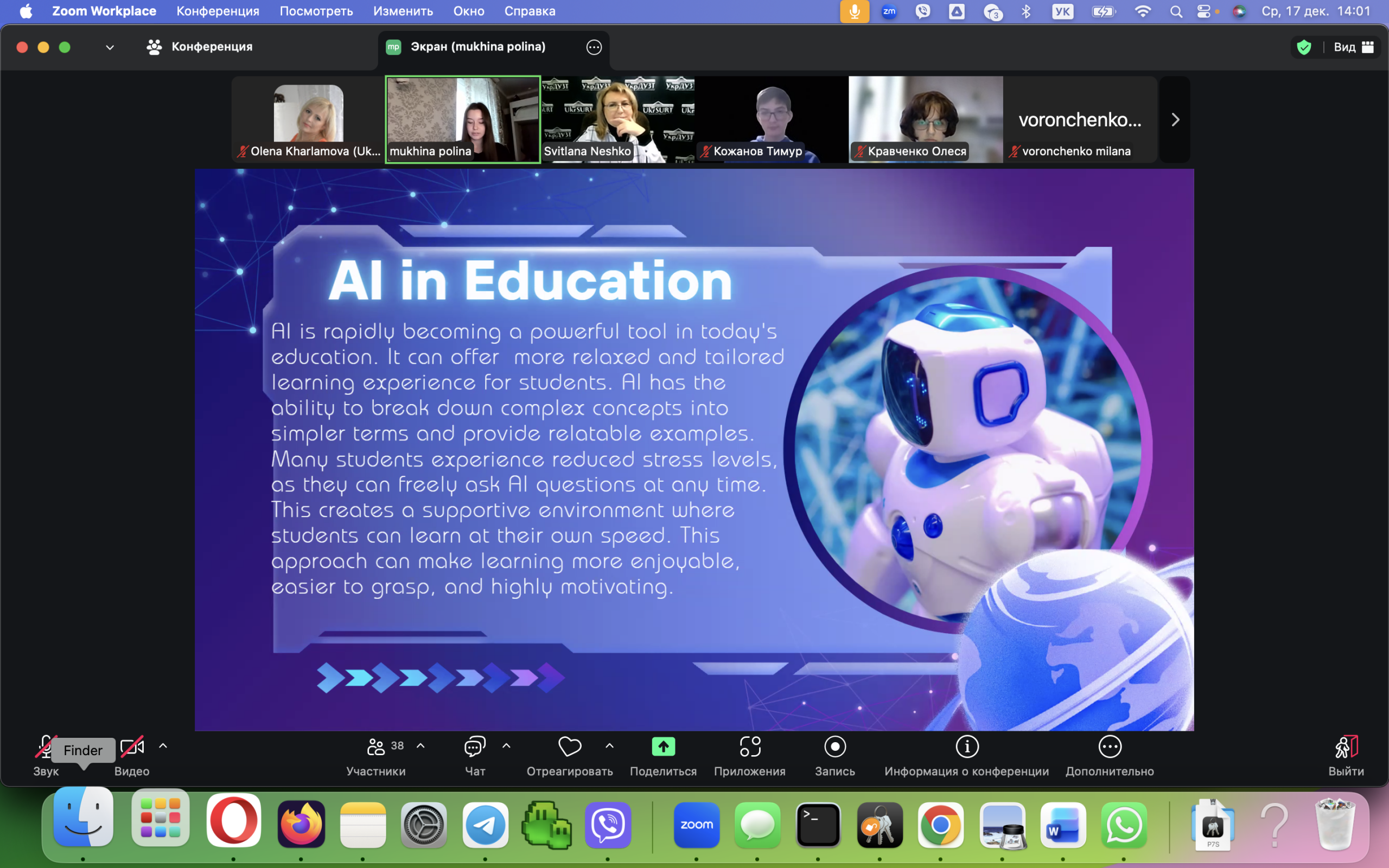Open the Apps panel
This screenshot has height=868, width=1389.
tap(750, 747)
